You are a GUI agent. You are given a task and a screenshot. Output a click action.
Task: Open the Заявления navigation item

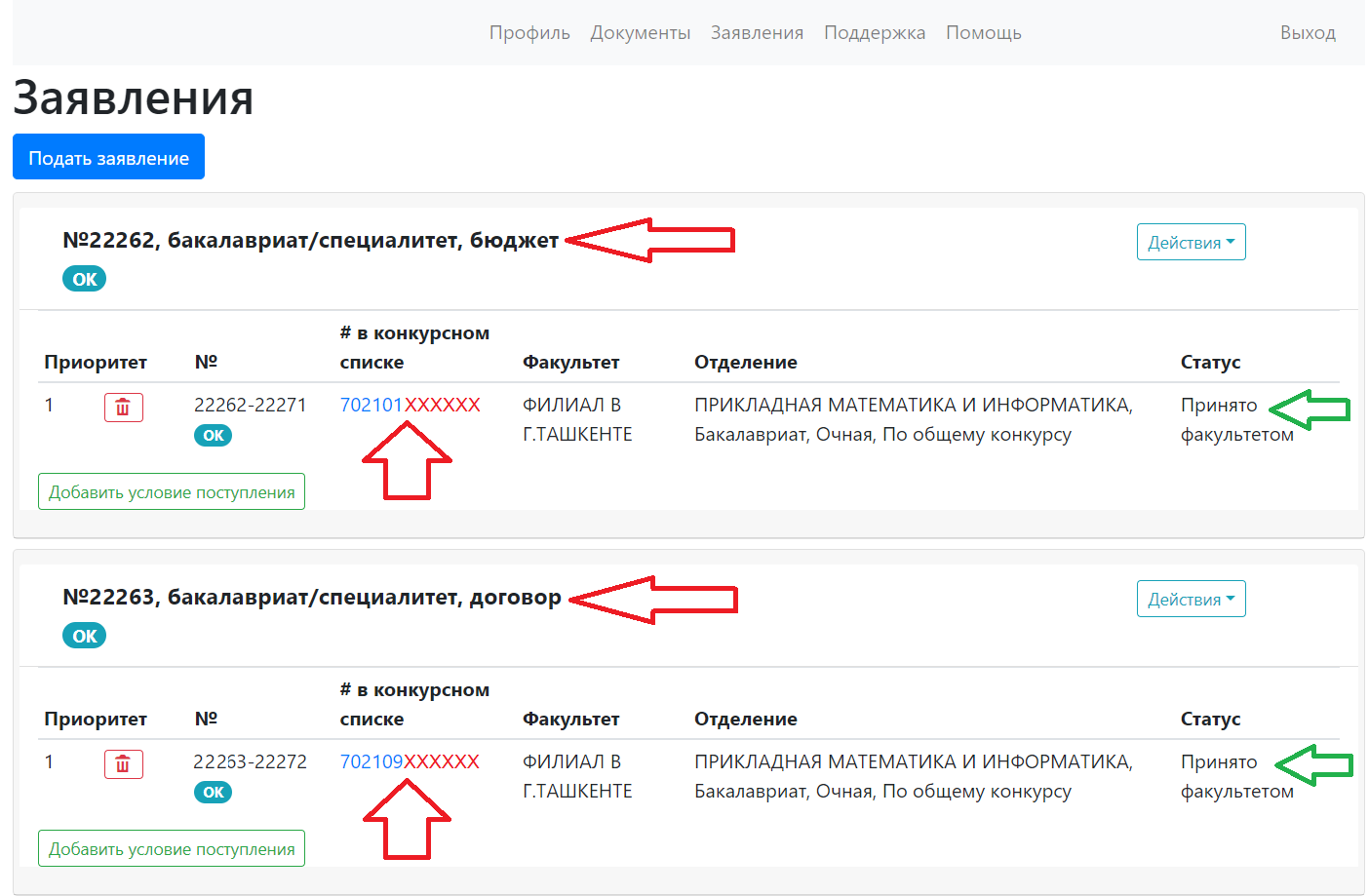click(x=757, y=33)
